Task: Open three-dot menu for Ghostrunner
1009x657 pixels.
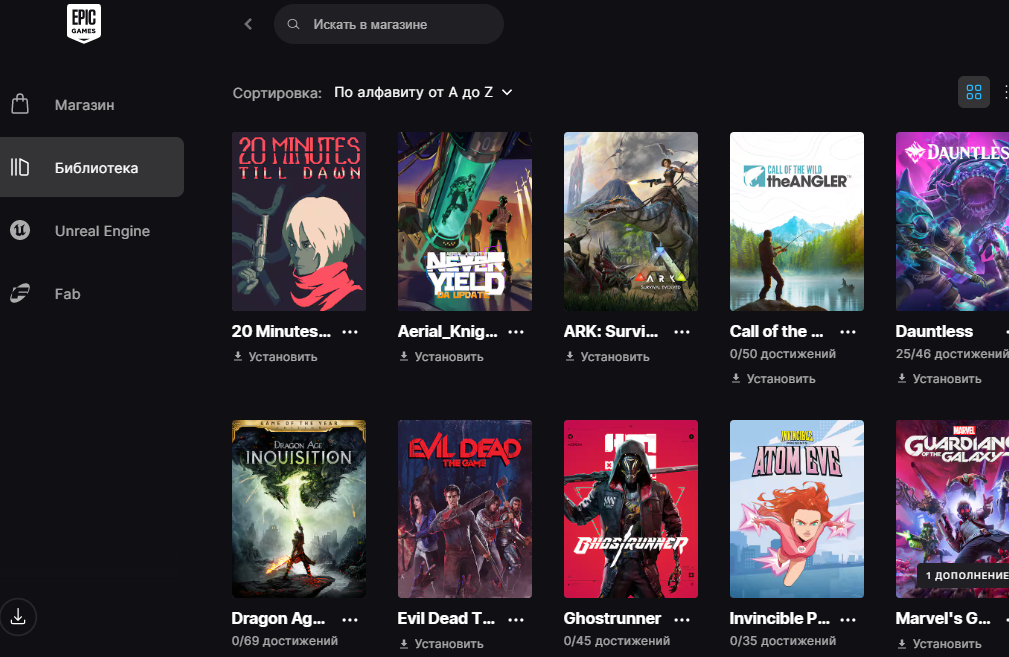Action: pyautogui.click(x=682, y=619)
